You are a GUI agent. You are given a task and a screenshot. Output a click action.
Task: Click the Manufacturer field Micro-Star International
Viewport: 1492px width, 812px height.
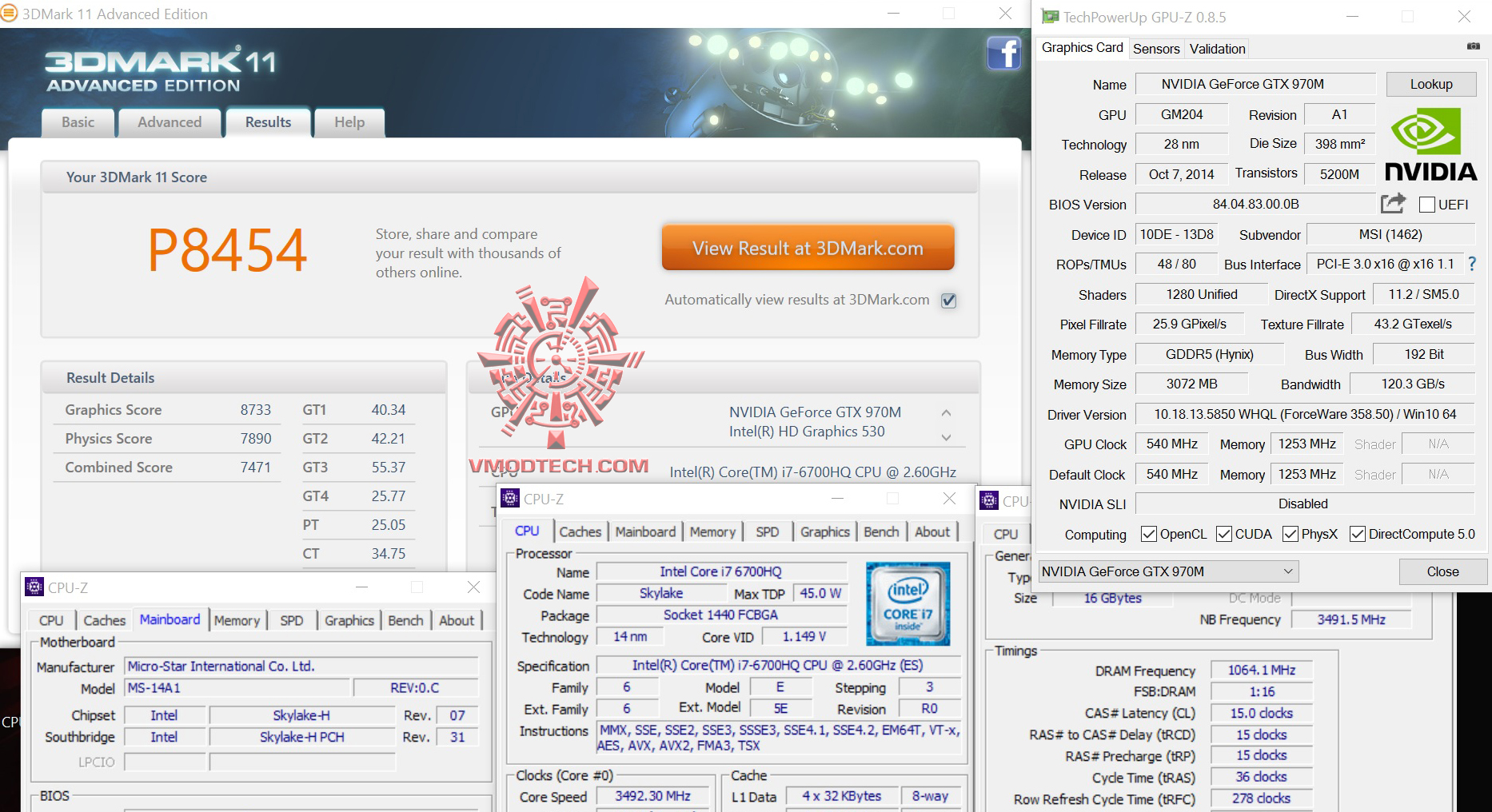click(301, 666)
